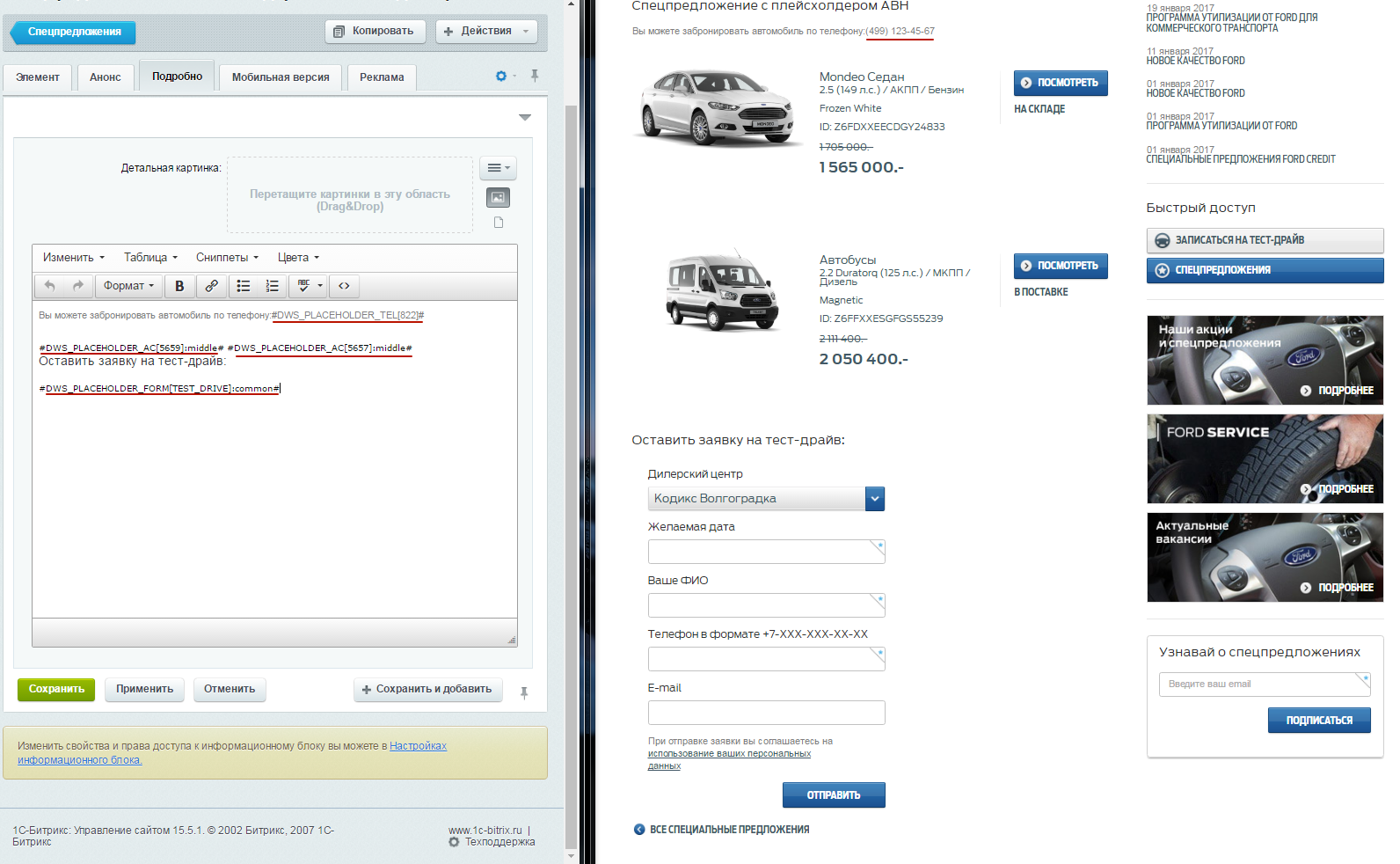Click the settings gear next to the tabs
The width and height of the screenshot is (1400, 864).
tap(501, 77)
